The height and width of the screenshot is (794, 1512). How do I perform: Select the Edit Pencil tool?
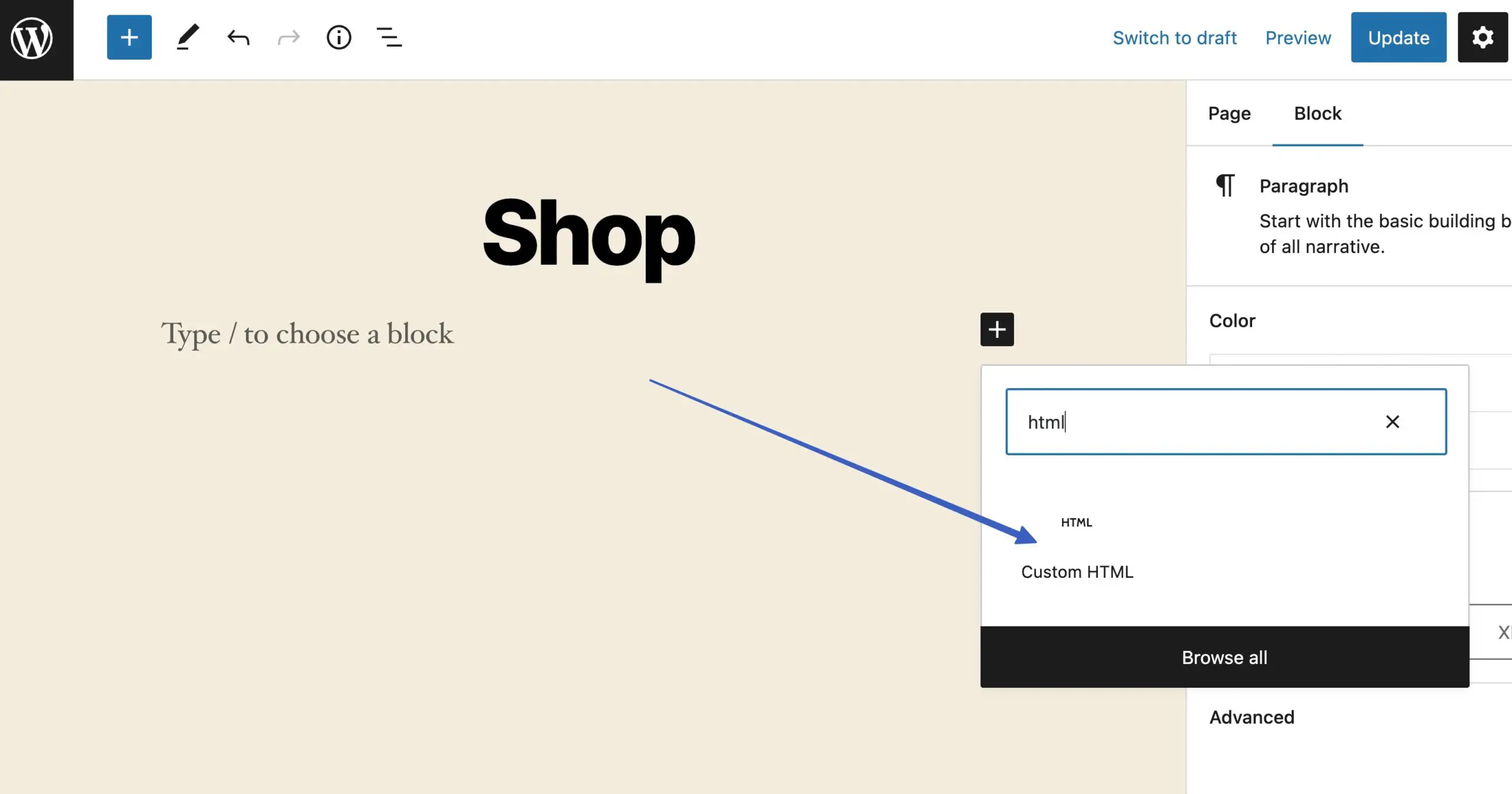click(187, 37)
